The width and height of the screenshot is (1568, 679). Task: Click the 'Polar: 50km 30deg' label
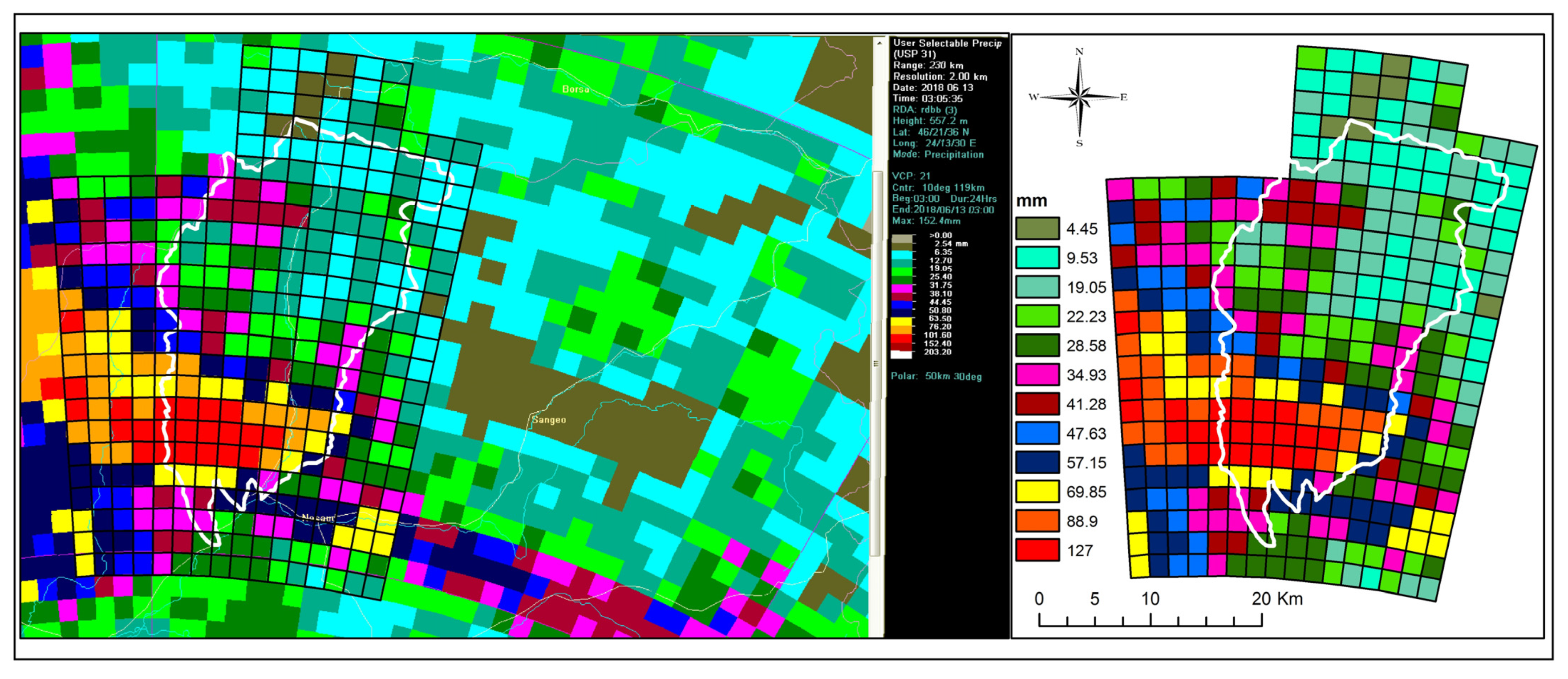tap(936, 376)
